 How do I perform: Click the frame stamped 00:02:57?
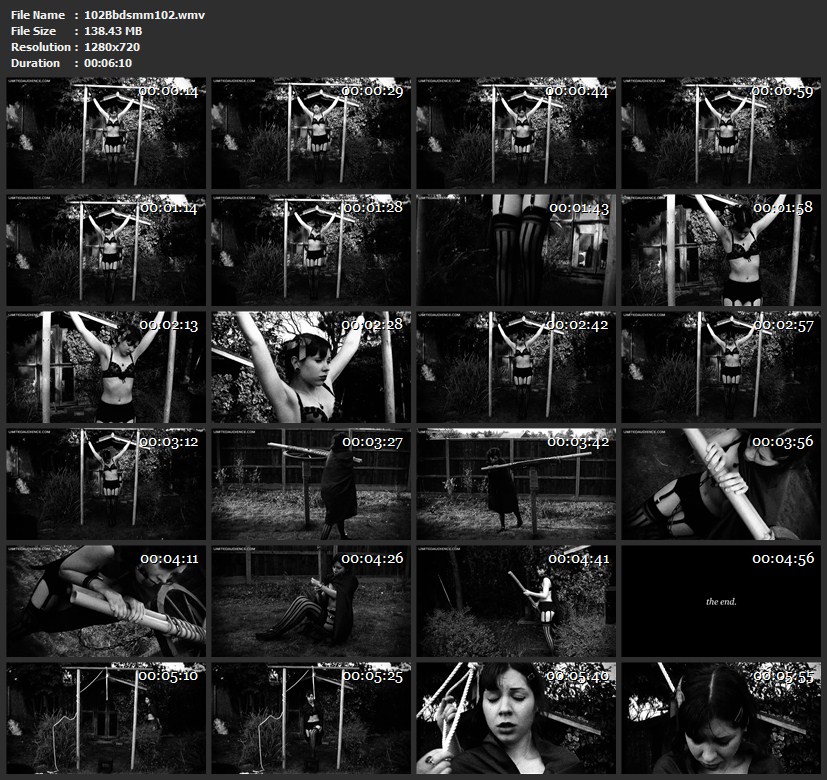point(721,367)
